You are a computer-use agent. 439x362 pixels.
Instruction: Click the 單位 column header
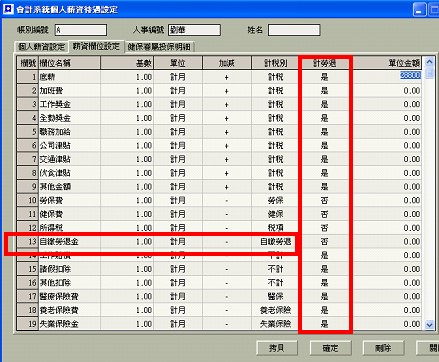click(178, 63)
